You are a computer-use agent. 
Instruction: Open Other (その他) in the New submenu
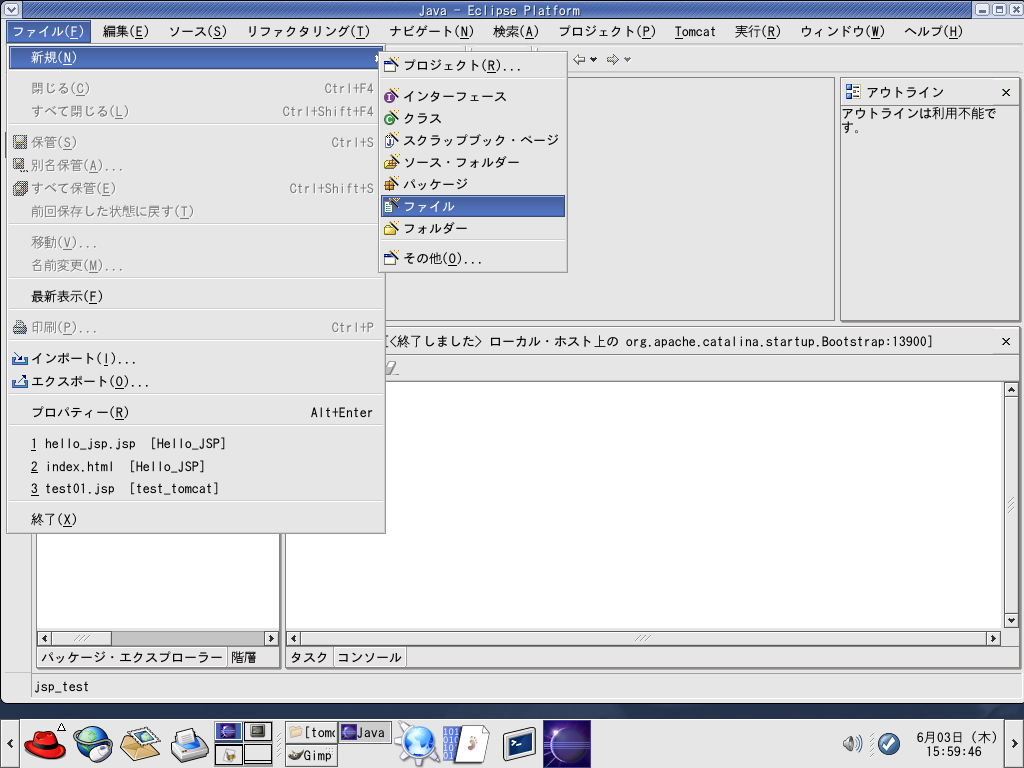473,259
